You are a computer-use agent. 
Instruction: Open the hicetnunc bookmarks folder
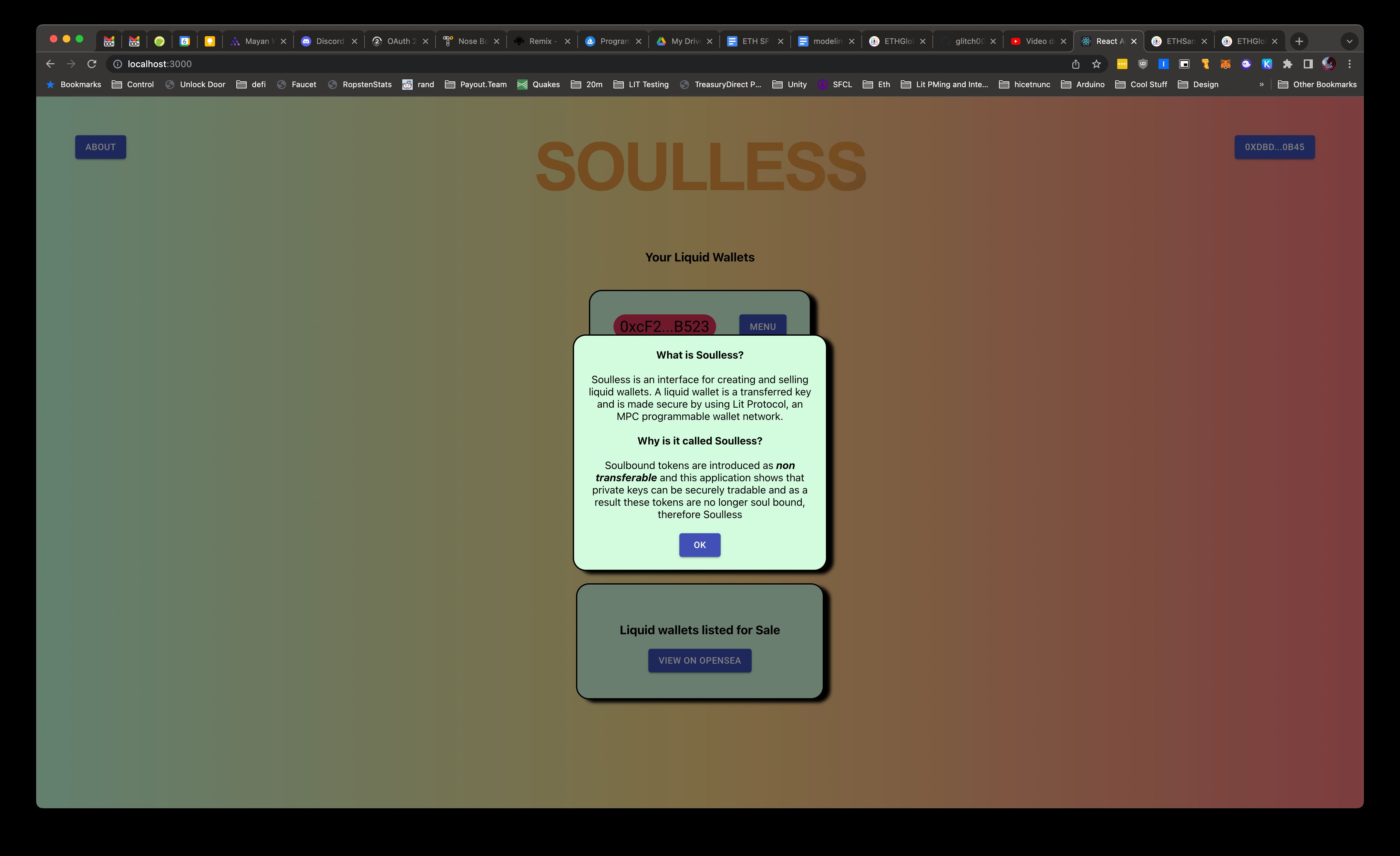pos(1024,85)
